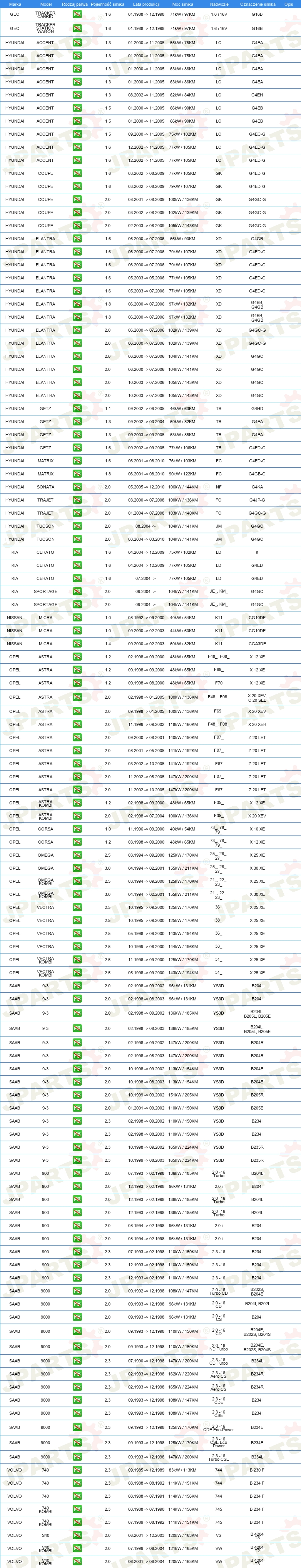
Task: Click the Model column header
Action: (x=46, y=4)
